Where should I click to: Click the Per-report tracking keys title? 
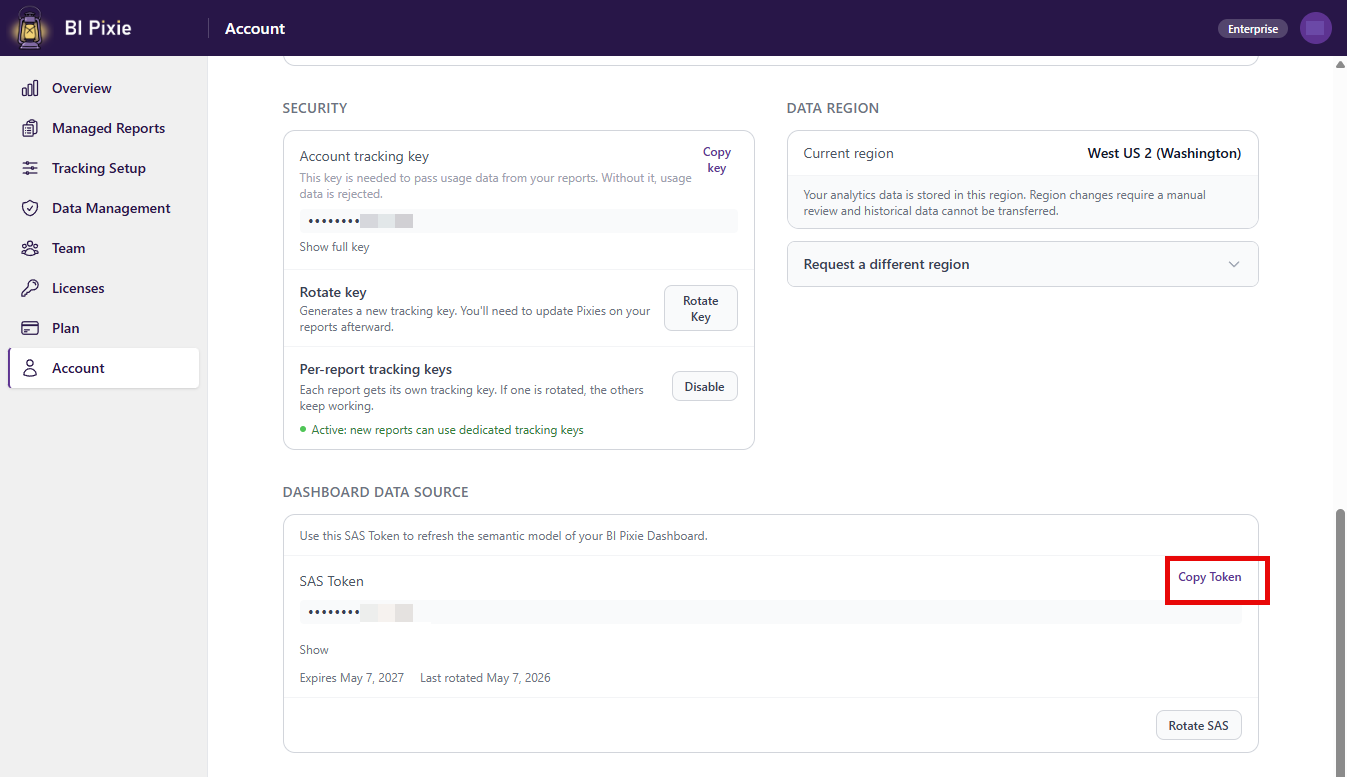pyautogui.click(x=376, y=369)
